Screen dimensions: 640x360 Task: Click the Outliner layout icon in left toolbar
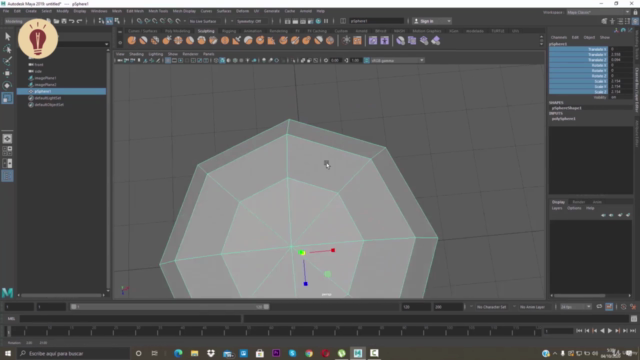click(x=7, y=176)
